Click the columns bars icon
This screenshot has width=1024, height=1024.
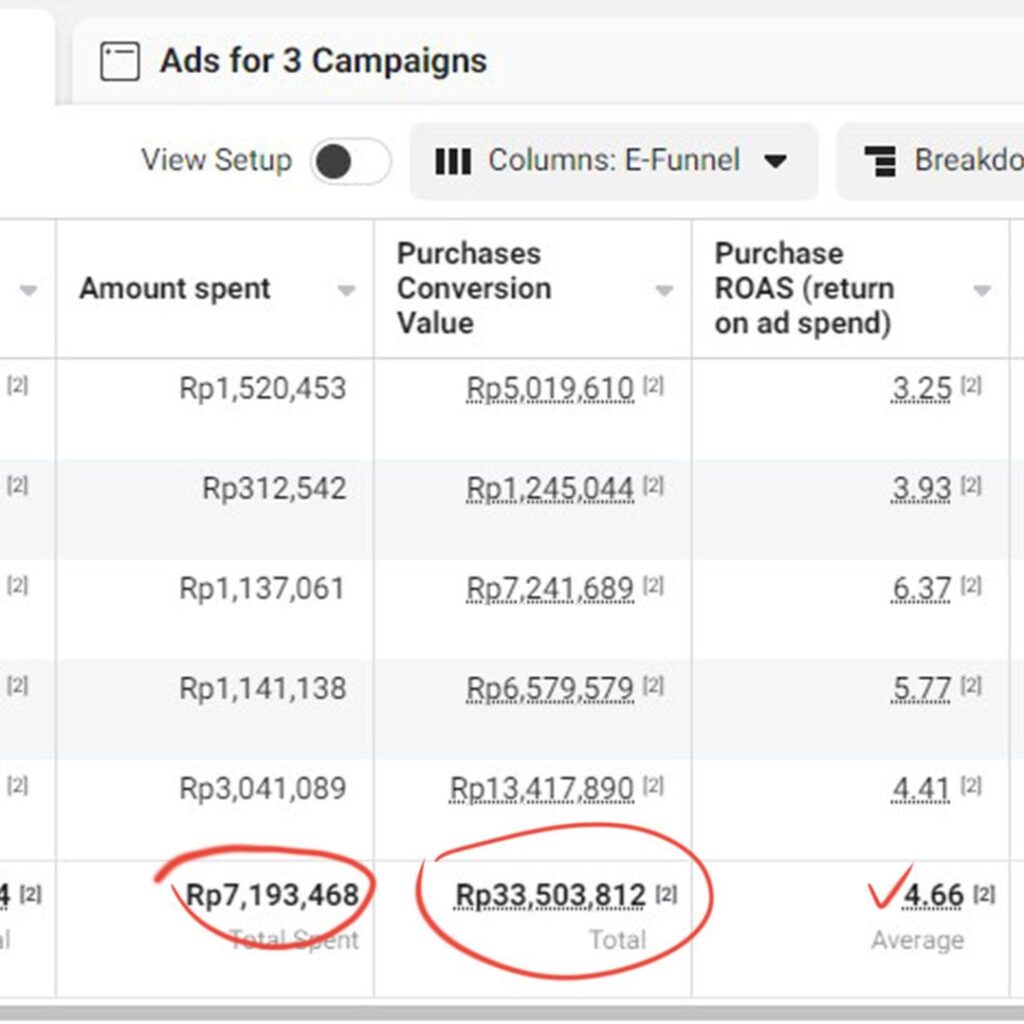[453, 162]
